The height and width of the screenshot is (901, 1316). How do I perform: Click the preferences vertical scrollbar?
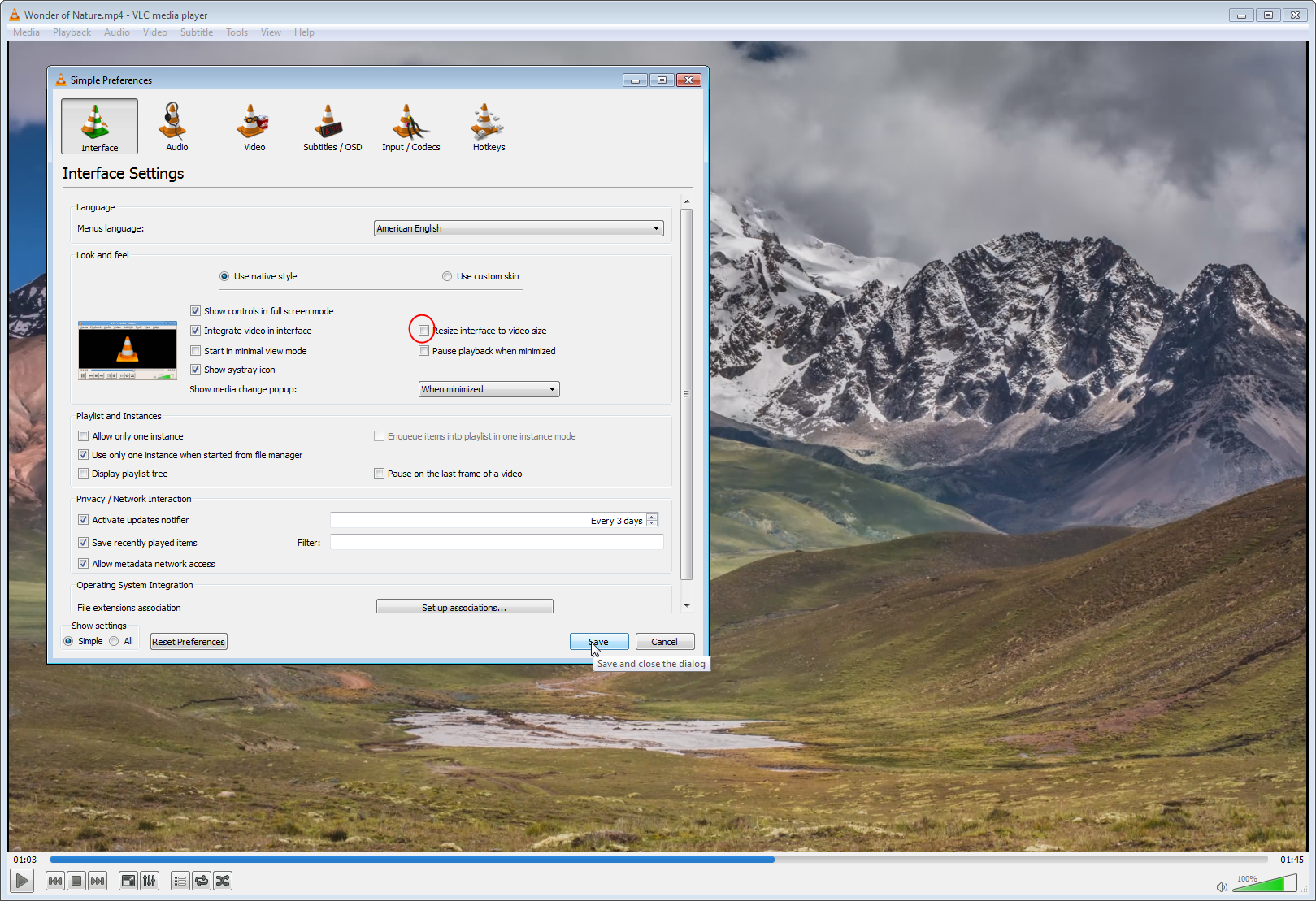coord(687,394)
